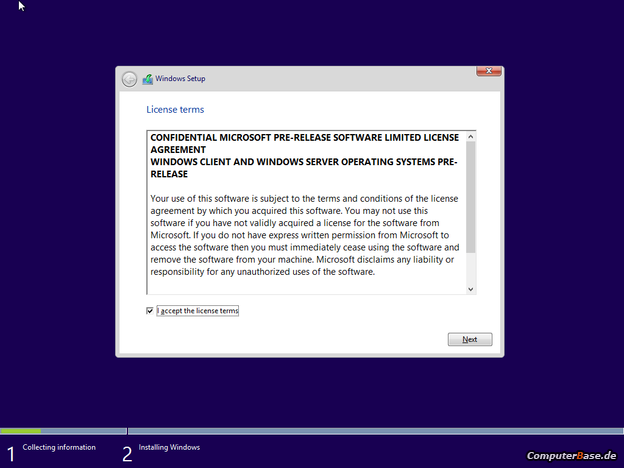Click the bold CONFIDENTIAL MICROSOFT PRE-RELEASE heading
The height and width of the screenshot is (468, 624).
(300, 137)
